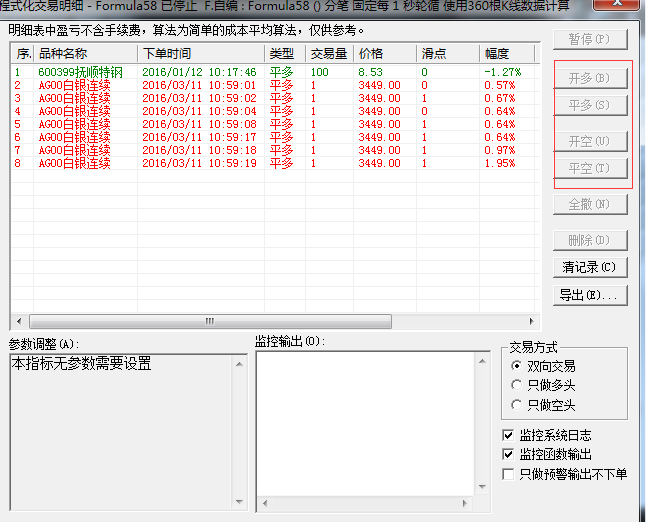Sort by the 品种名称 column header
The height and width of the screenshot is (522, 646).
click(85, 54)
